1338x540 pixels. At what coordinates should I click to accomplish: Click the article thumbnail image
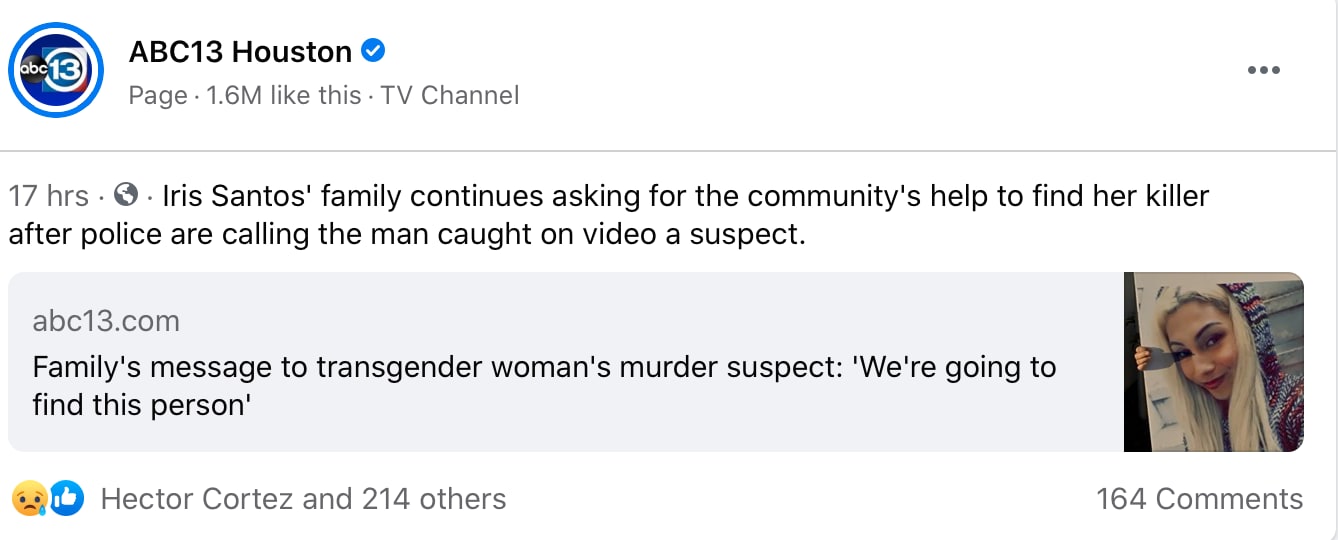click(1213, 362)
